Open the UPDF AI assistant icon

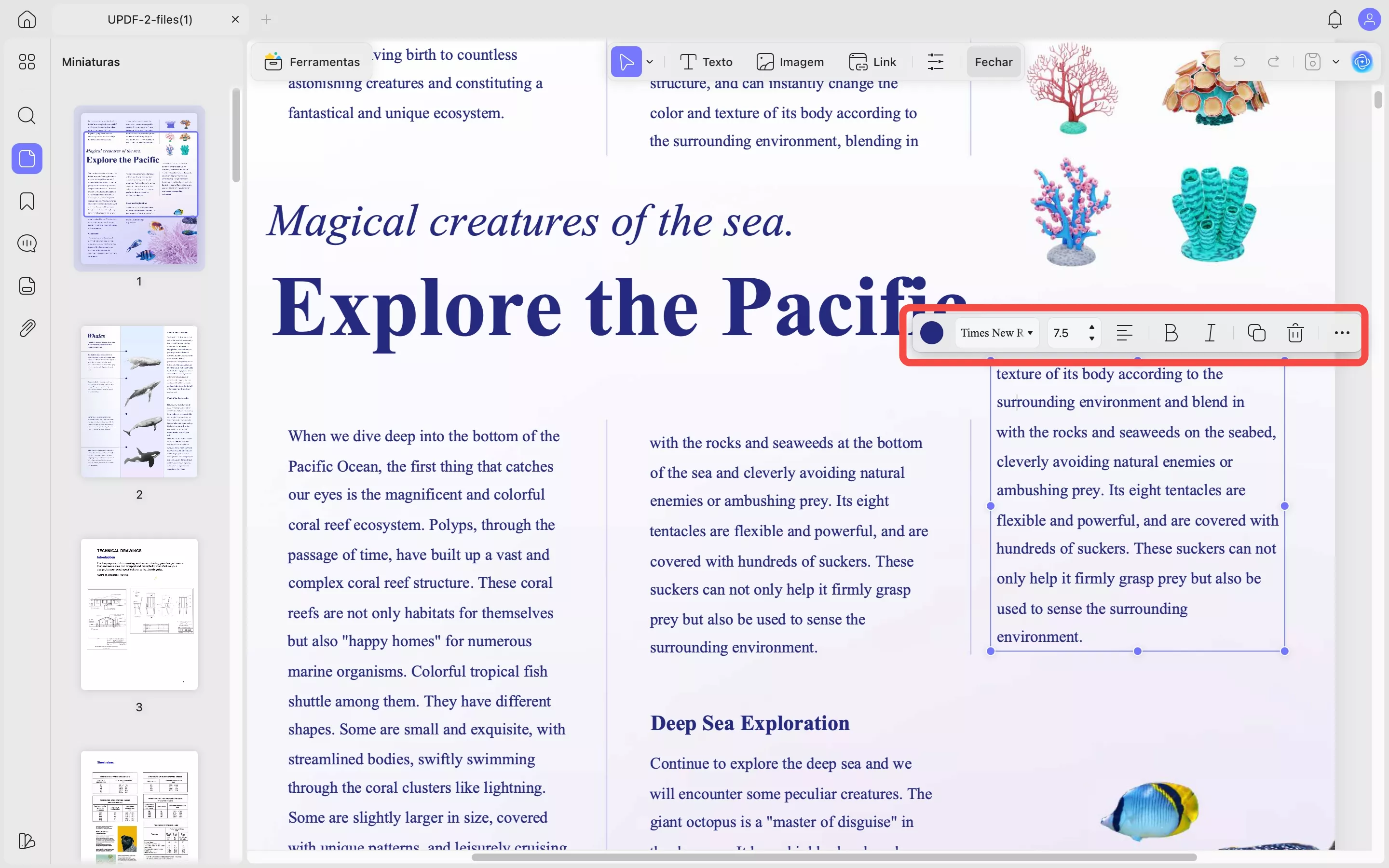pos(1362,62)
